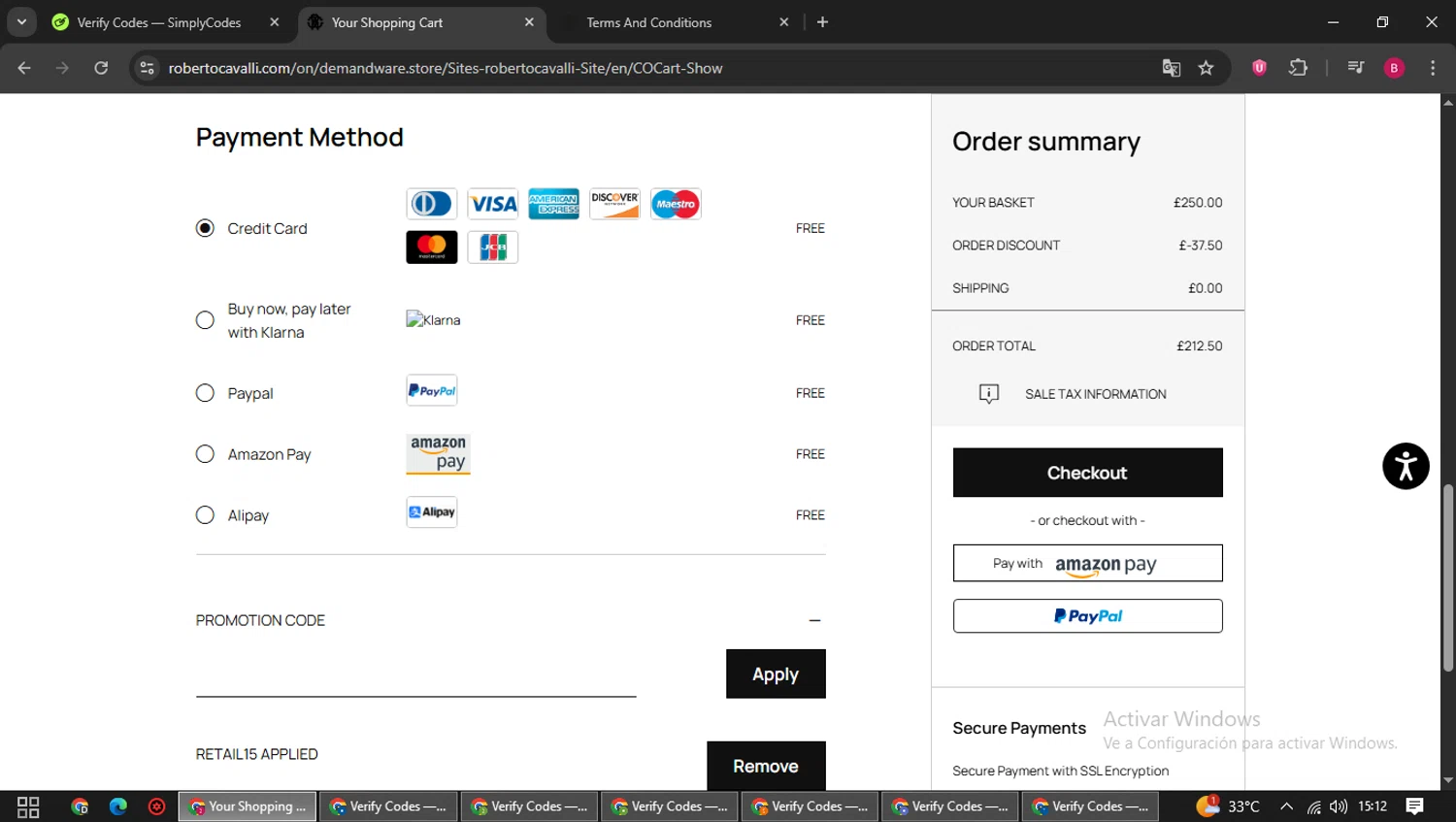Collapse the Promotion Code section
Image resolution: width=1456 pixels, height=822 pixels.
point(814,620)
